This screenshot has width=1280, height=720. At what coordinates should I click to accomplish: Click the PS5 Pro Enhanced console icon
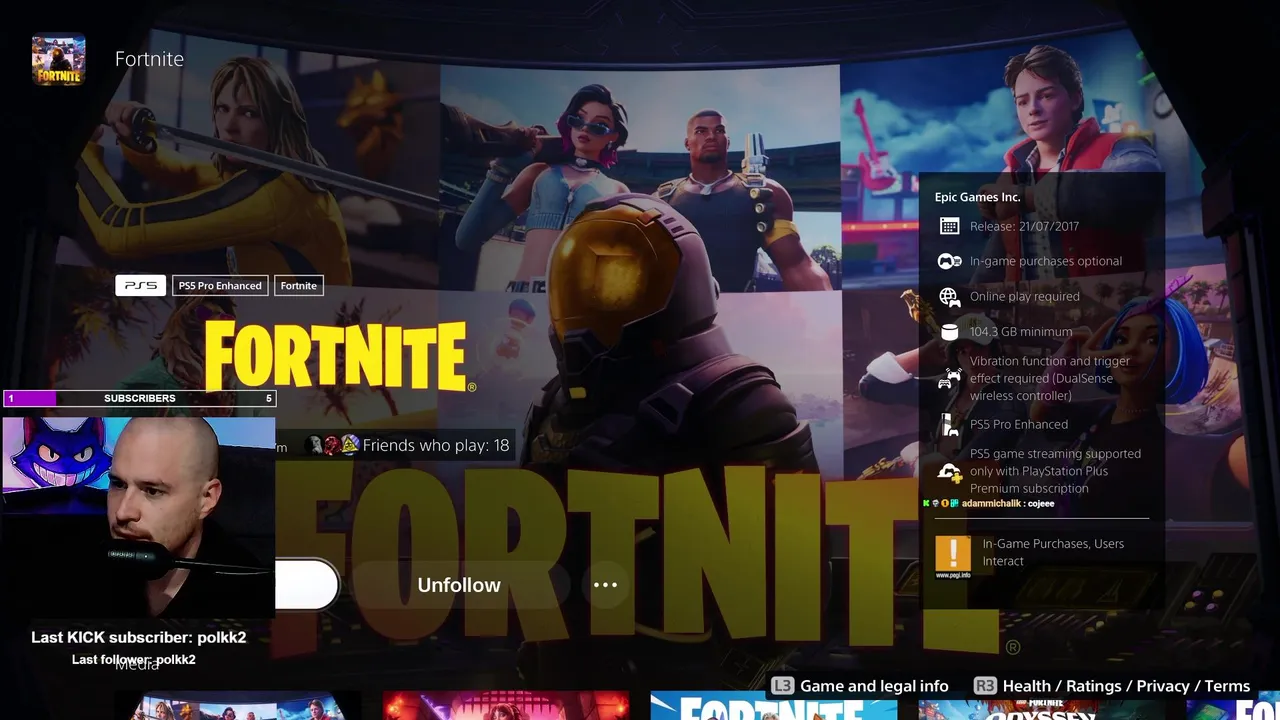pyautogui.click(x=949, y=424)
